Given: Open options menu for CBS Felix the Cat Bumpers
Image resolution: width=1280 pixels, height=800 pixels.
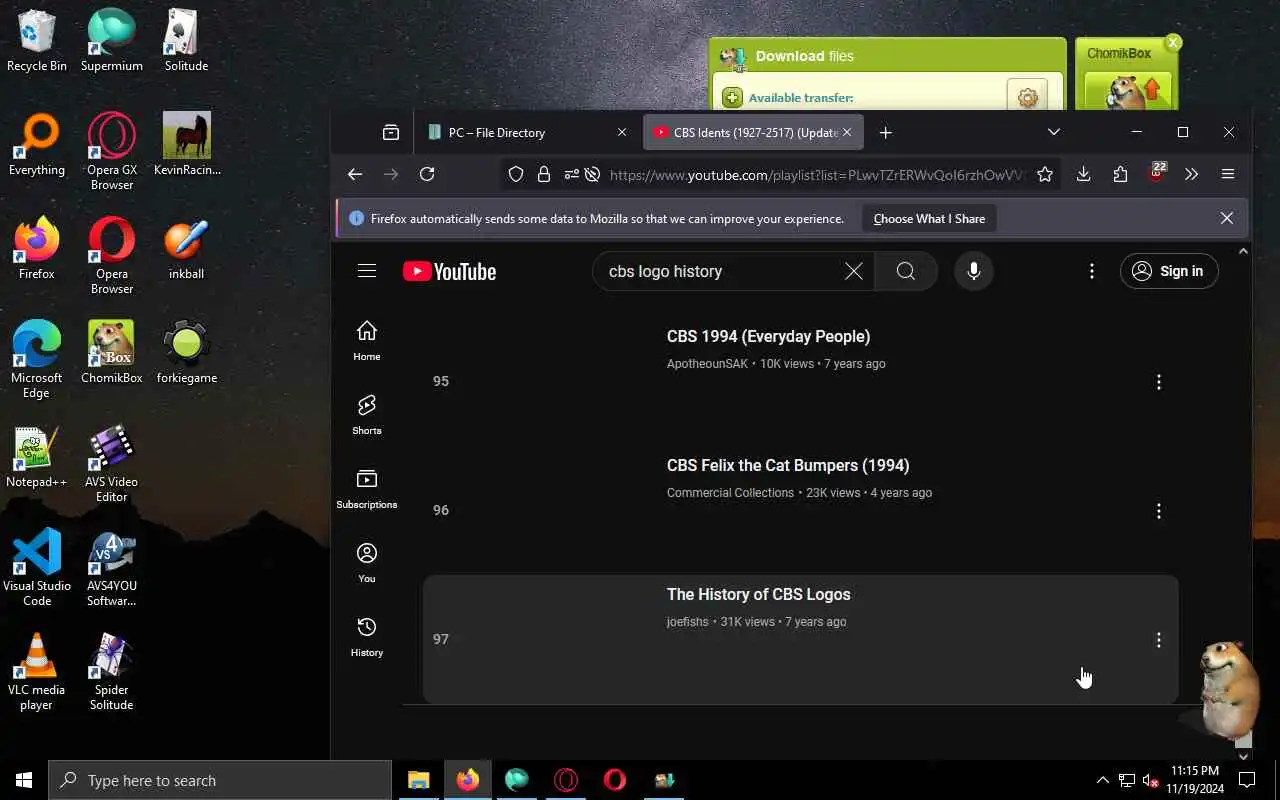Looking at the screenshot, I should tap(1159, 511).
